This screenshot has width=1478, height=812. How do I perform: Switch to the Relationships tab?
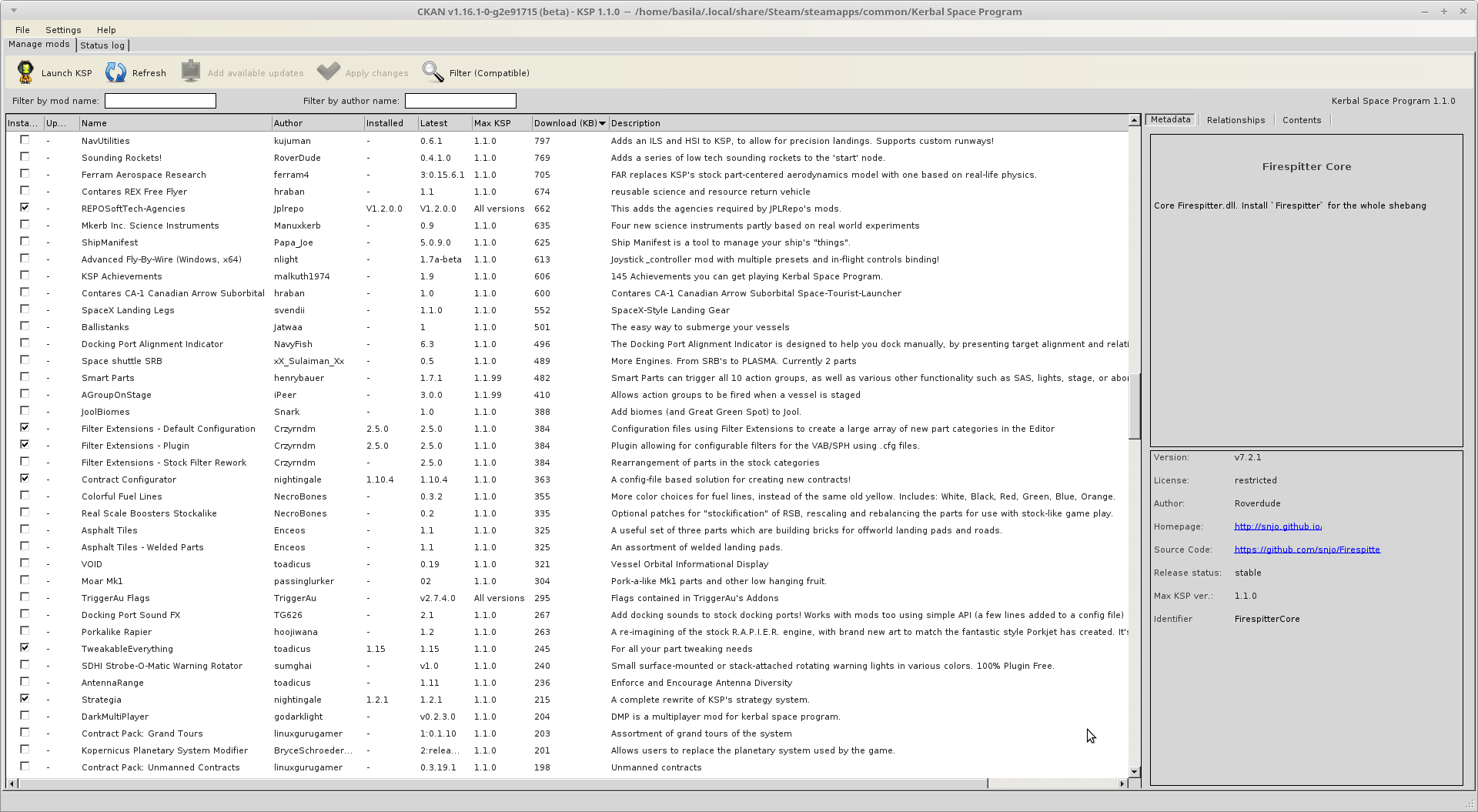point(1236,120)
